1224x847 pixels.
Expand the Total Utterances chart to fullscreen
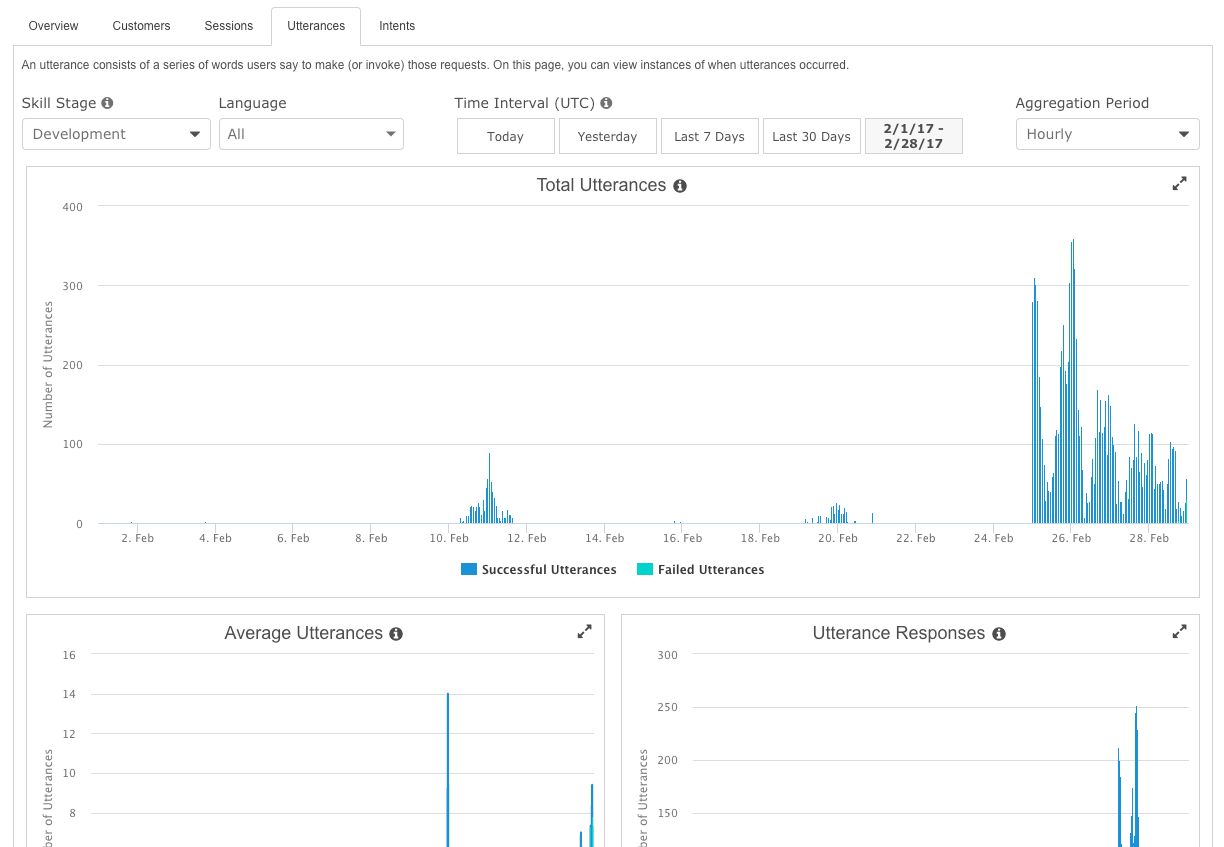[x=1179, y=184]
